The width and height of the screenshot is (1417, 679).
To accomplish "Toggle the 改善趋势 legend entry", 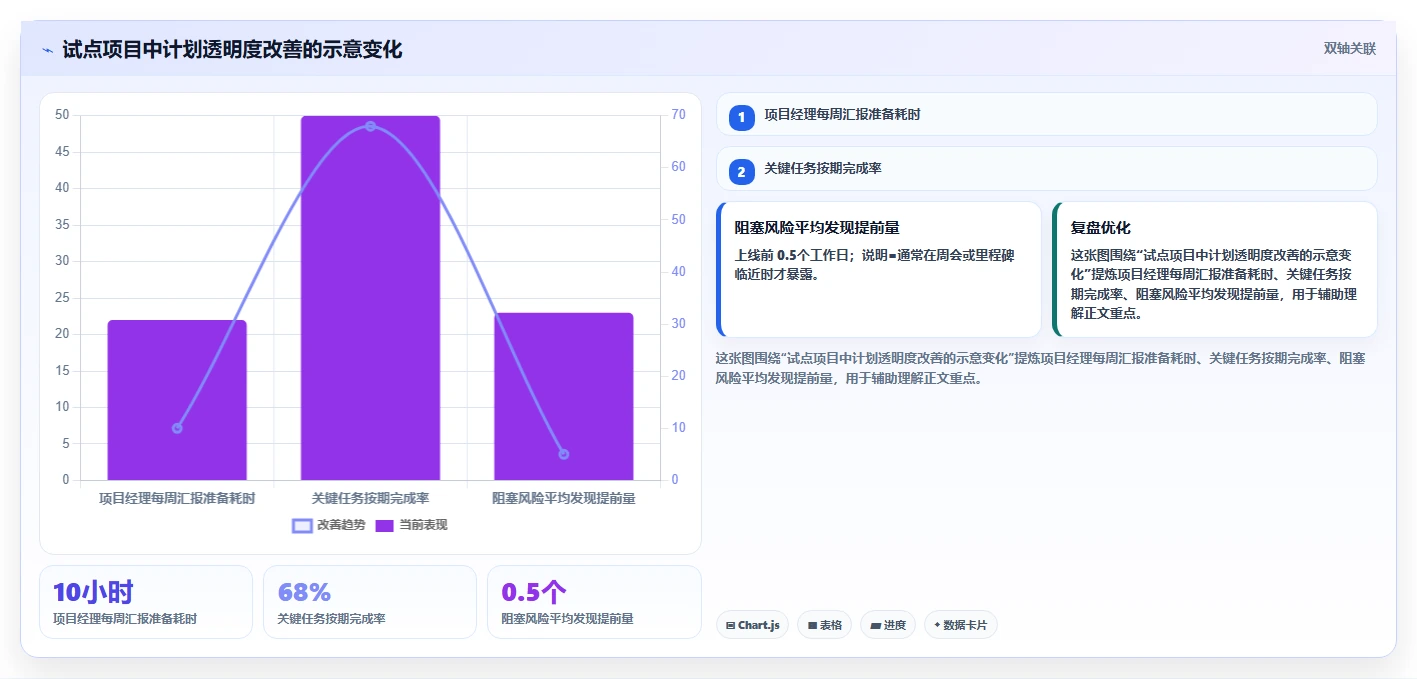I will click(329, 525).
